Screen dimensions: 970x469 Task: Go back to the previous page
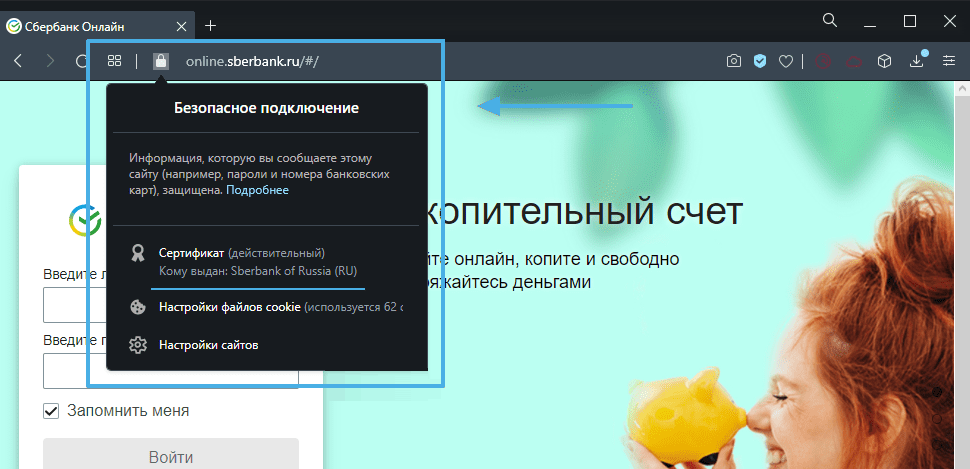(x=18, y=62)
